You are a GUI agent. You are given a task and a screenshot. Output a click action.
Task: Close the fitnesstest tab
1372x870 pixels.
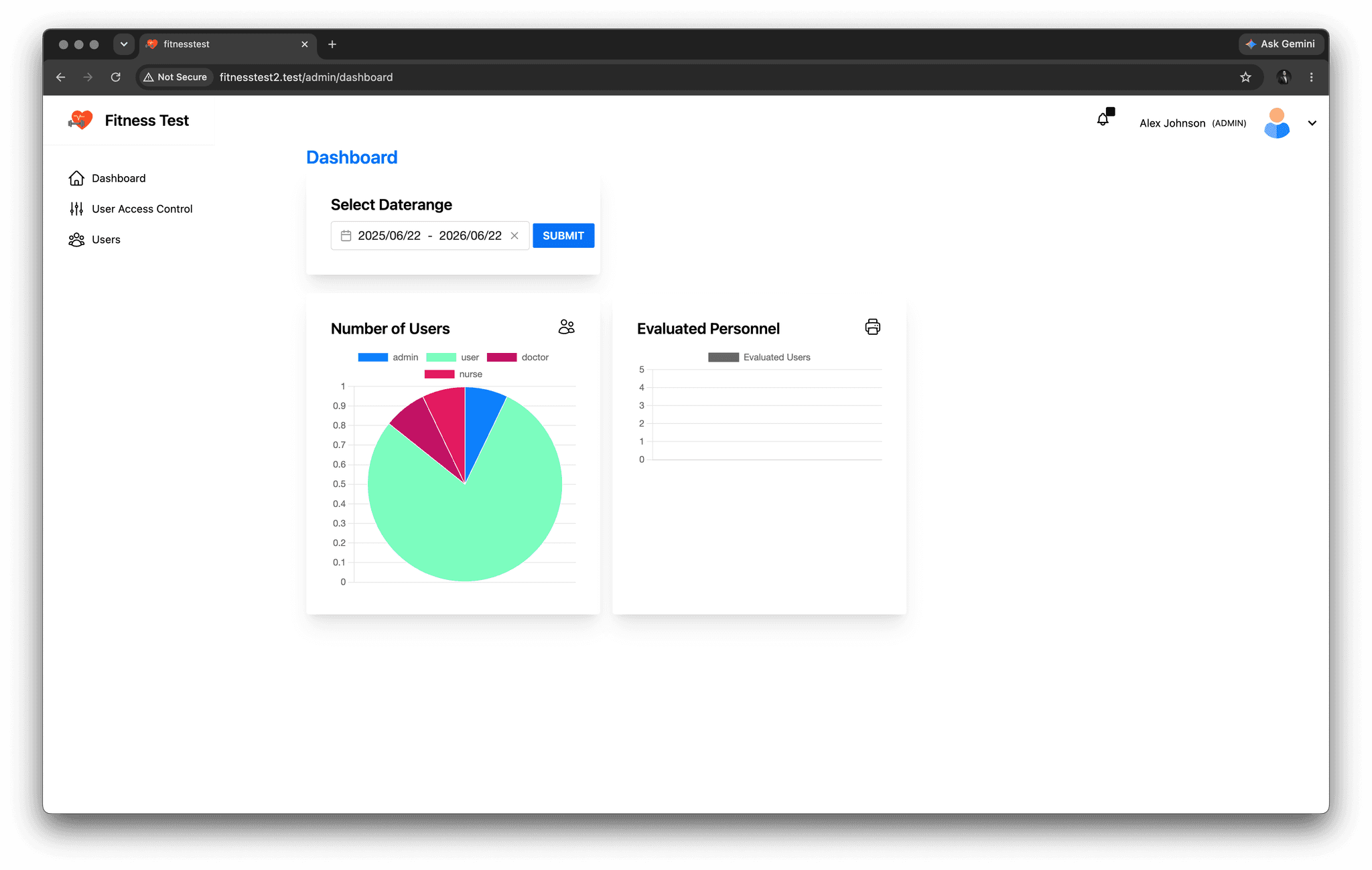[x=305, y=44]
